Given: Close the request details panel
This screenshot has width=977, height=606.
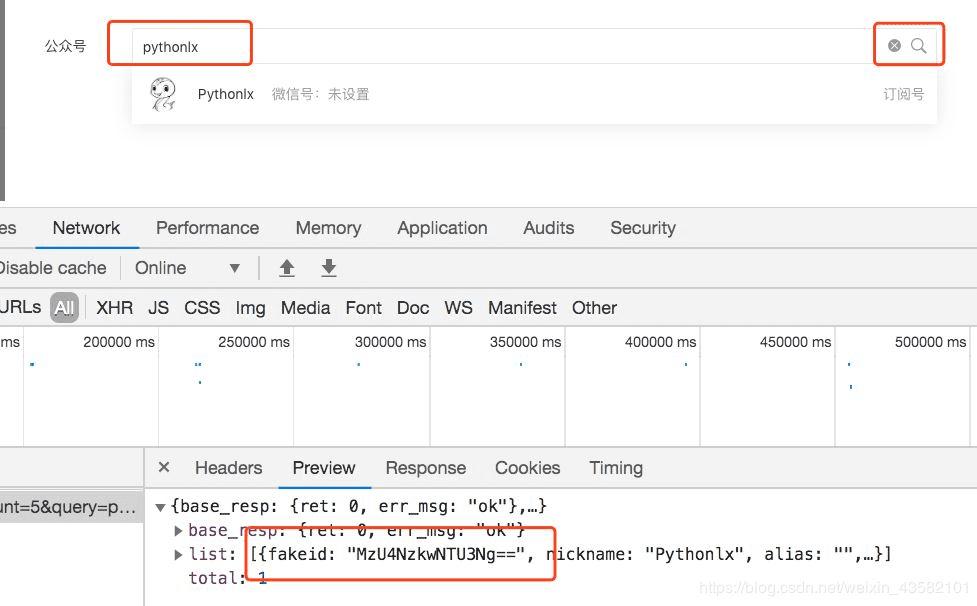Looking at the screenshot, I should pyautogui.click(x=164, y=467).
